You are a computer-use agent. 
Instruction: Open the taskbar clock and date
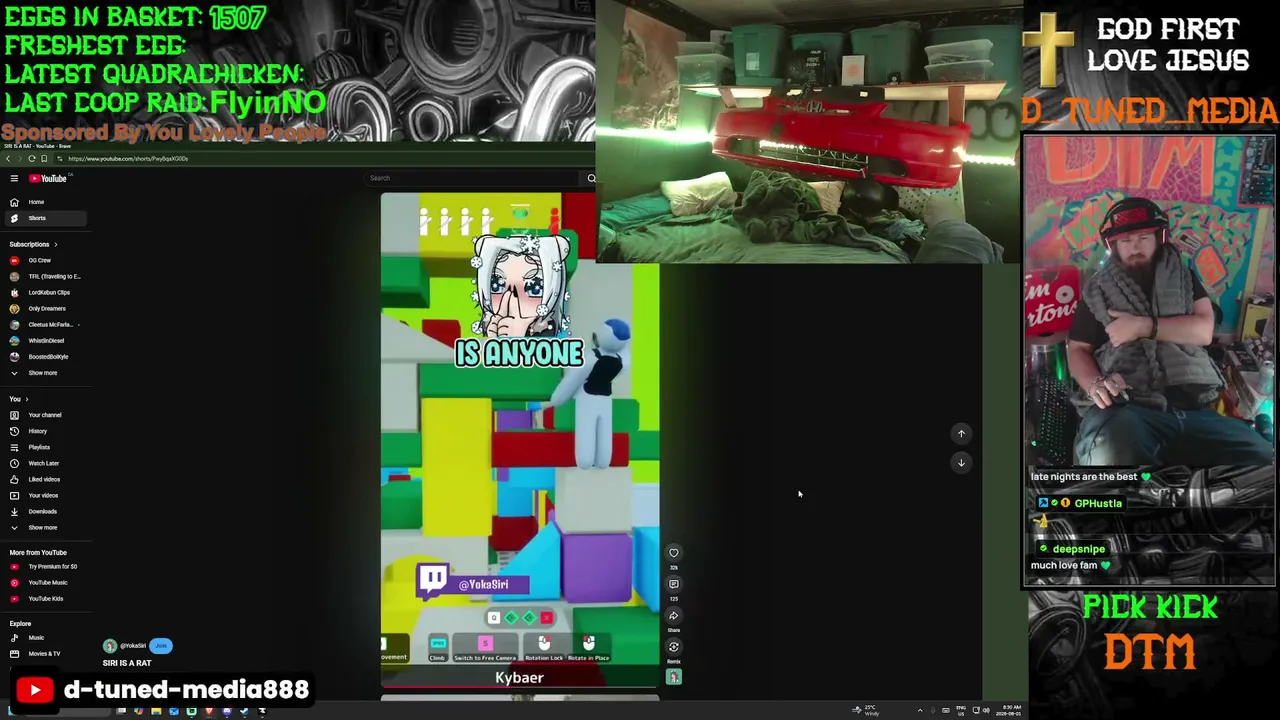(1010, 710)
